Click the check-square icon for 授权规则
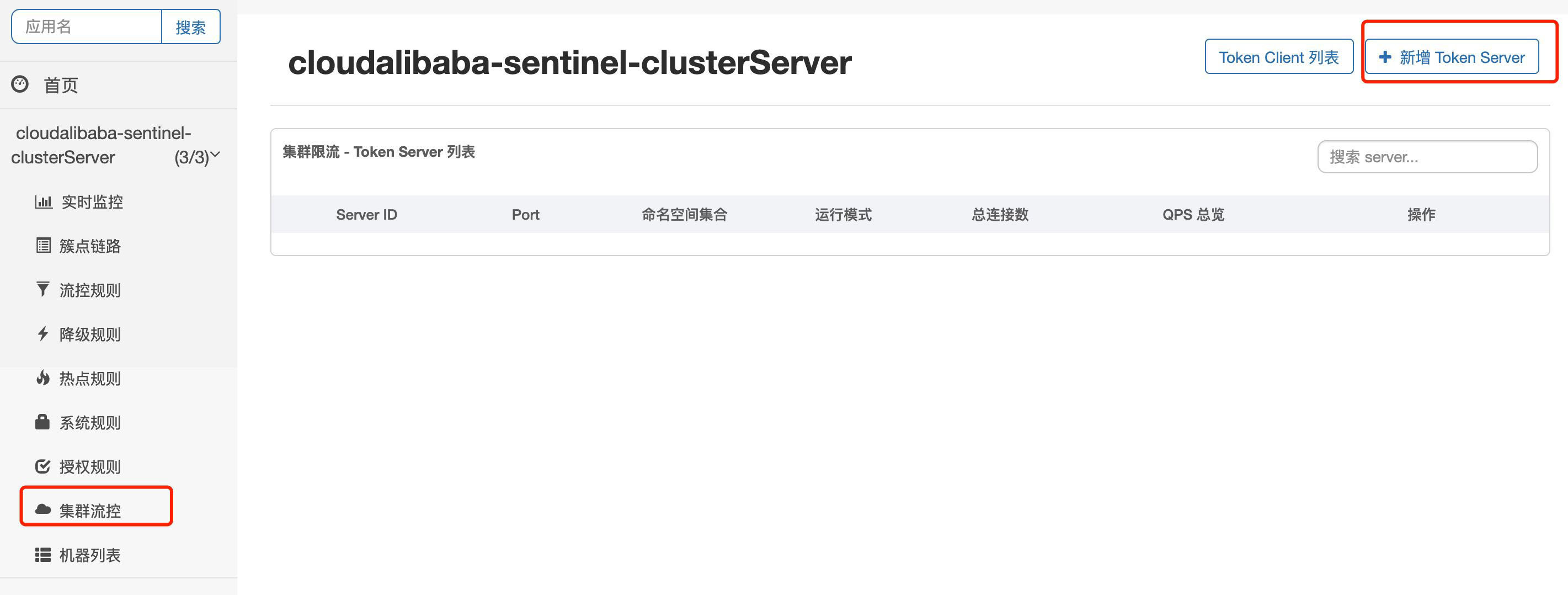This screenshot has width=1568, height=595. [42, 466]
